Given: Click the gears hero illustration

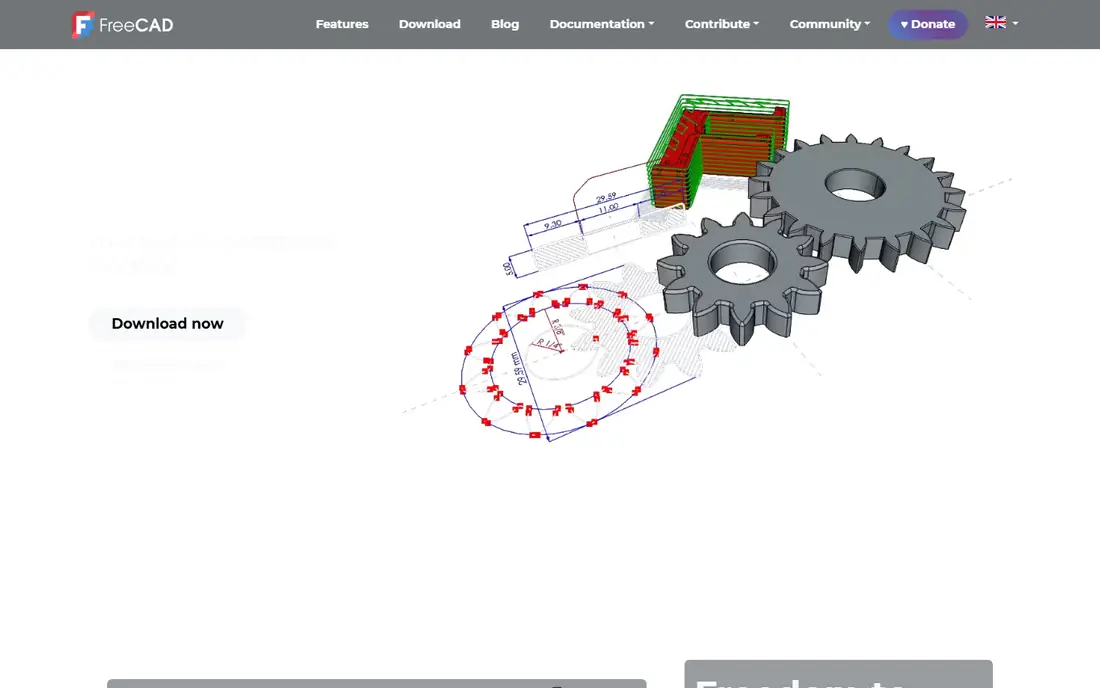Looking at the screenshot, I should [x=709, y=267].
